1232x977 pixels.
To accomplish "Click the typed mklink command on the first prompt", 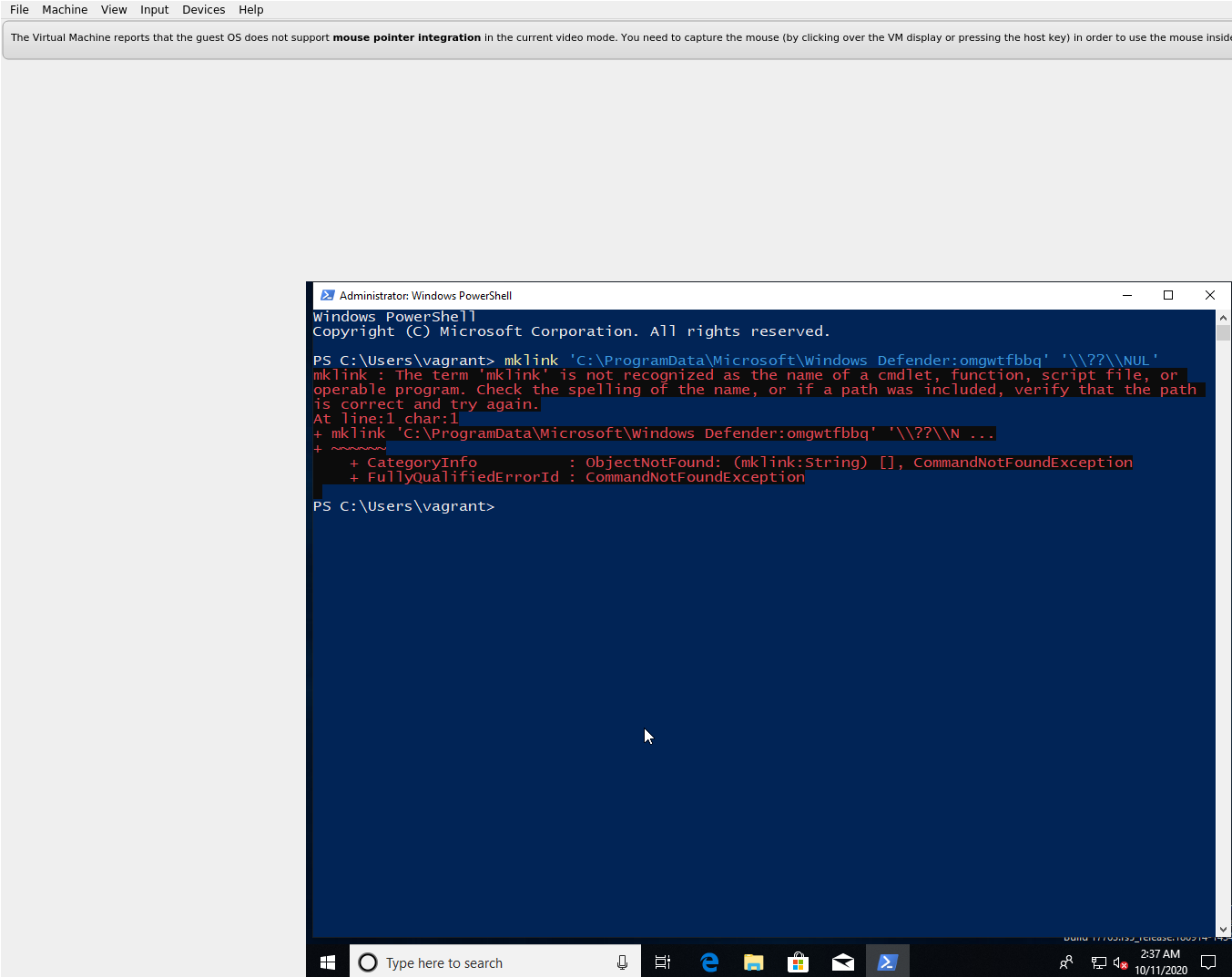I will pyautogui.click(x=832, y=361).
